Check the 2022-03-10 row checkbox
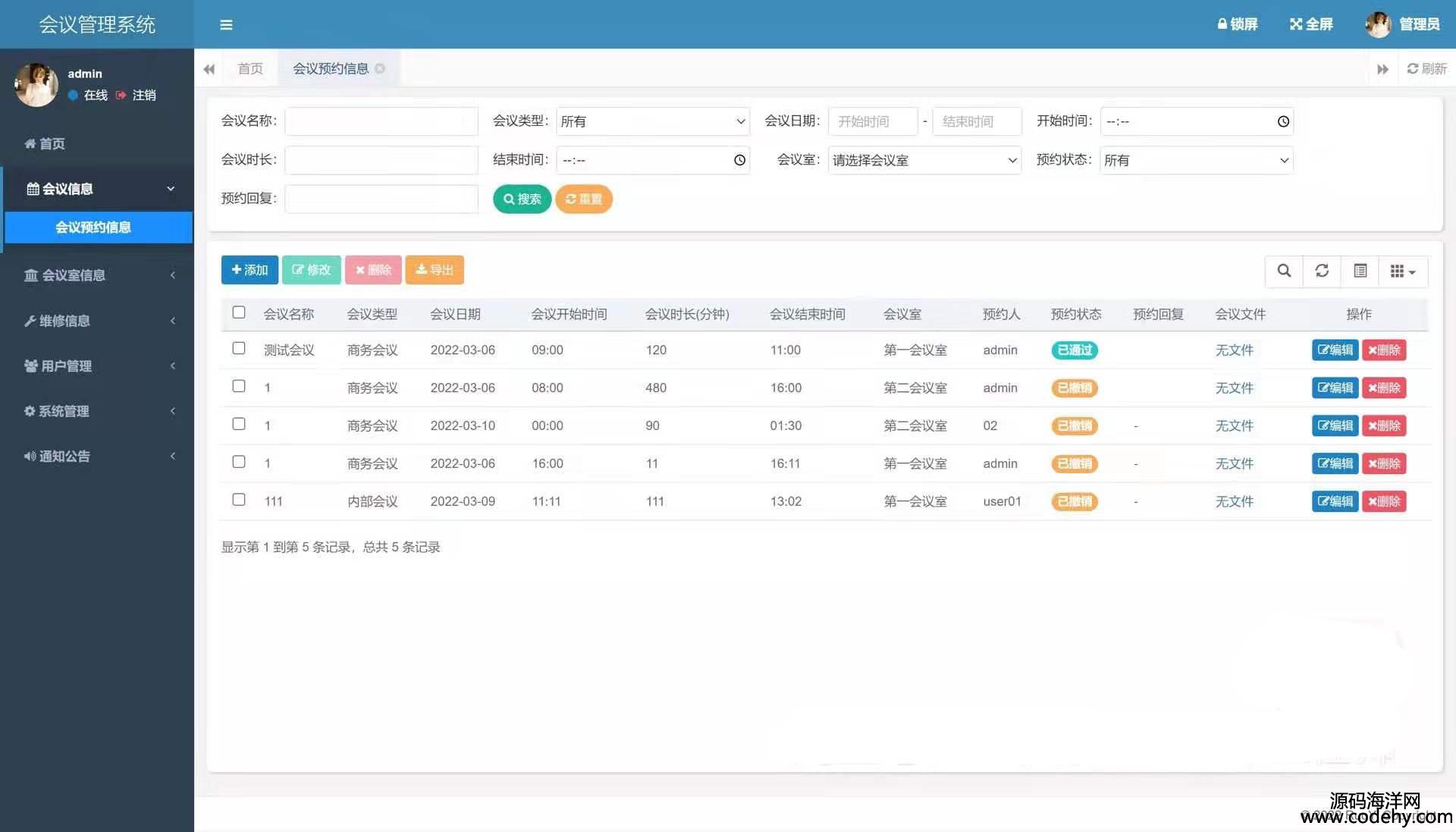Viewport: 1456px width, 832px height. click(x=239, y=424)
